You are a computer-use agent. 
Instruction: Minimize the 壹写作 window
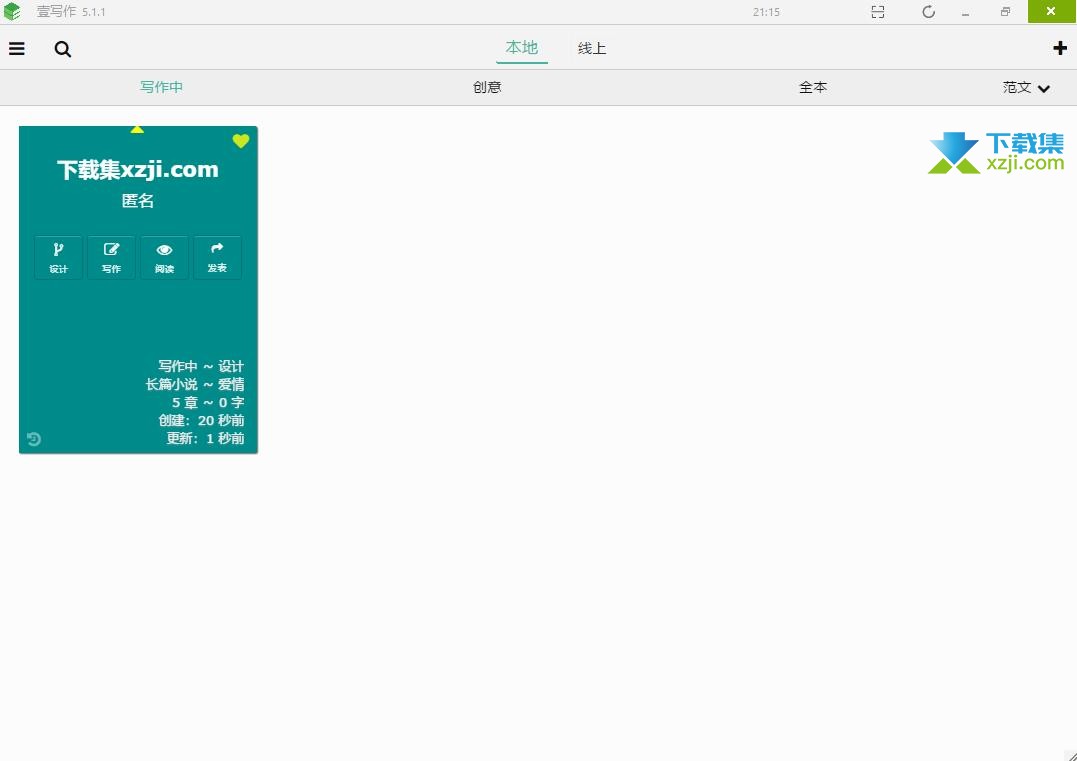(965, 12)
